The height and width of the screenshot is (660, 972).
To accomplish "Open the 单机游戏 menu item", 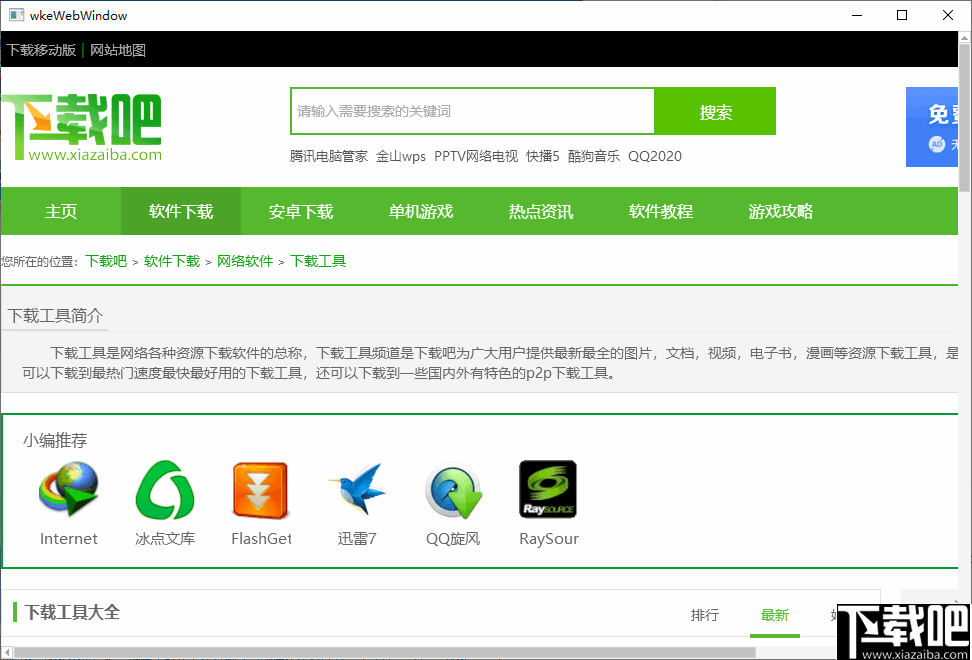I will 420,211.
